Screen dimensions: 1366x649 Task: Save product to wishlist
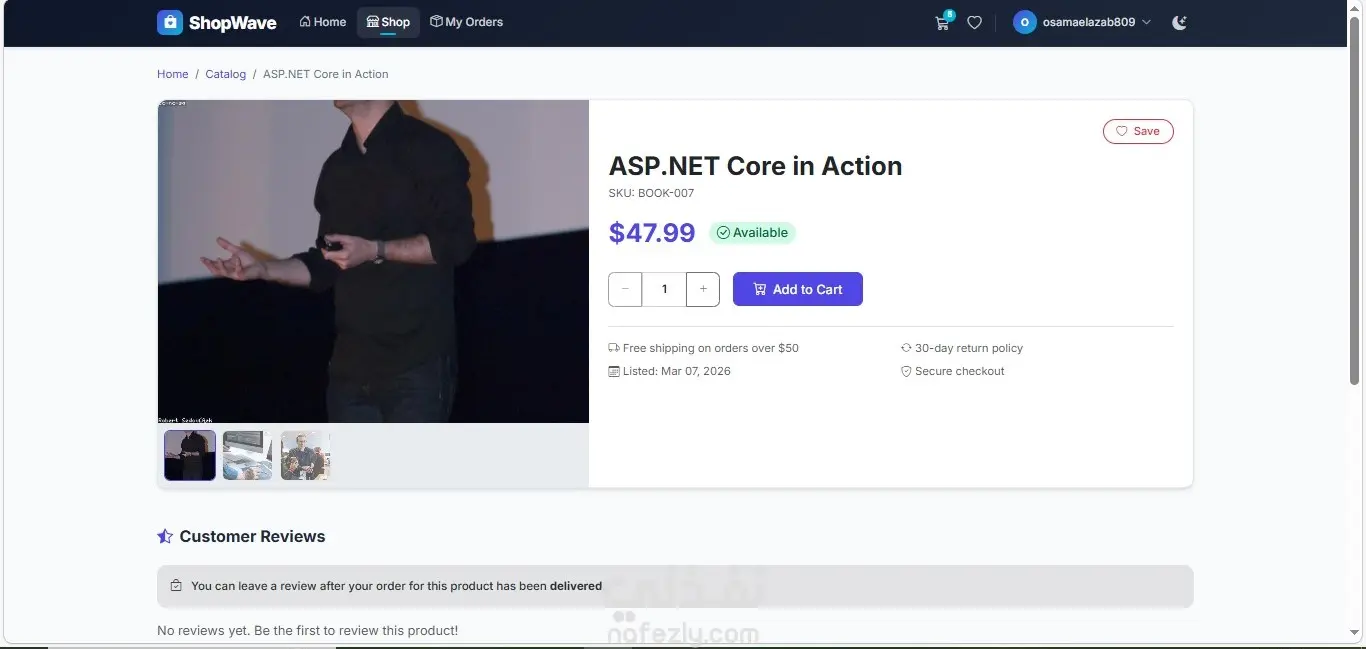pos(1138,131)
